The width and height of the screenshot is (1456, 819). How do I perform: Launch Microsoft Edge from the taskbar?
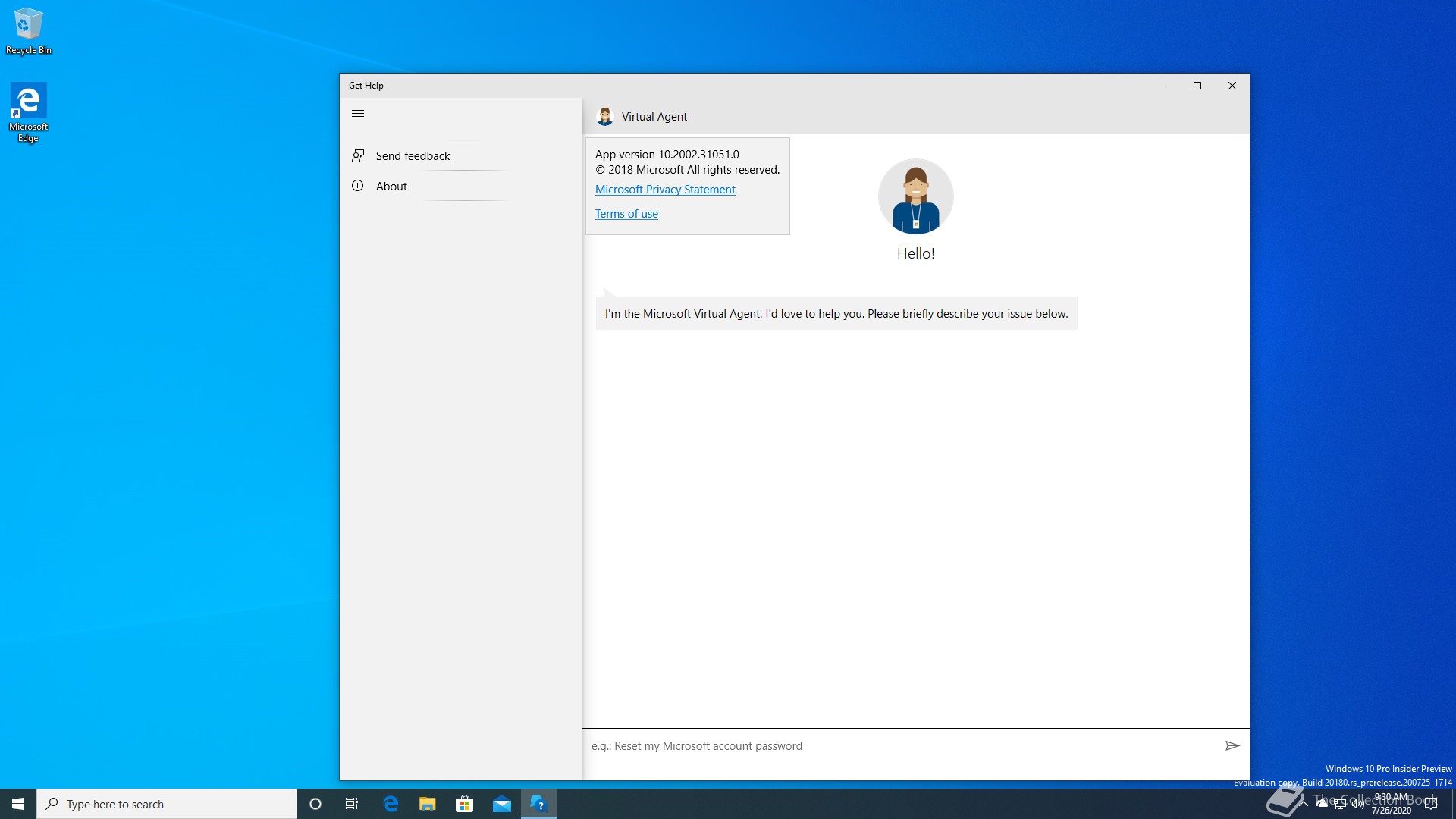[391, 804]
